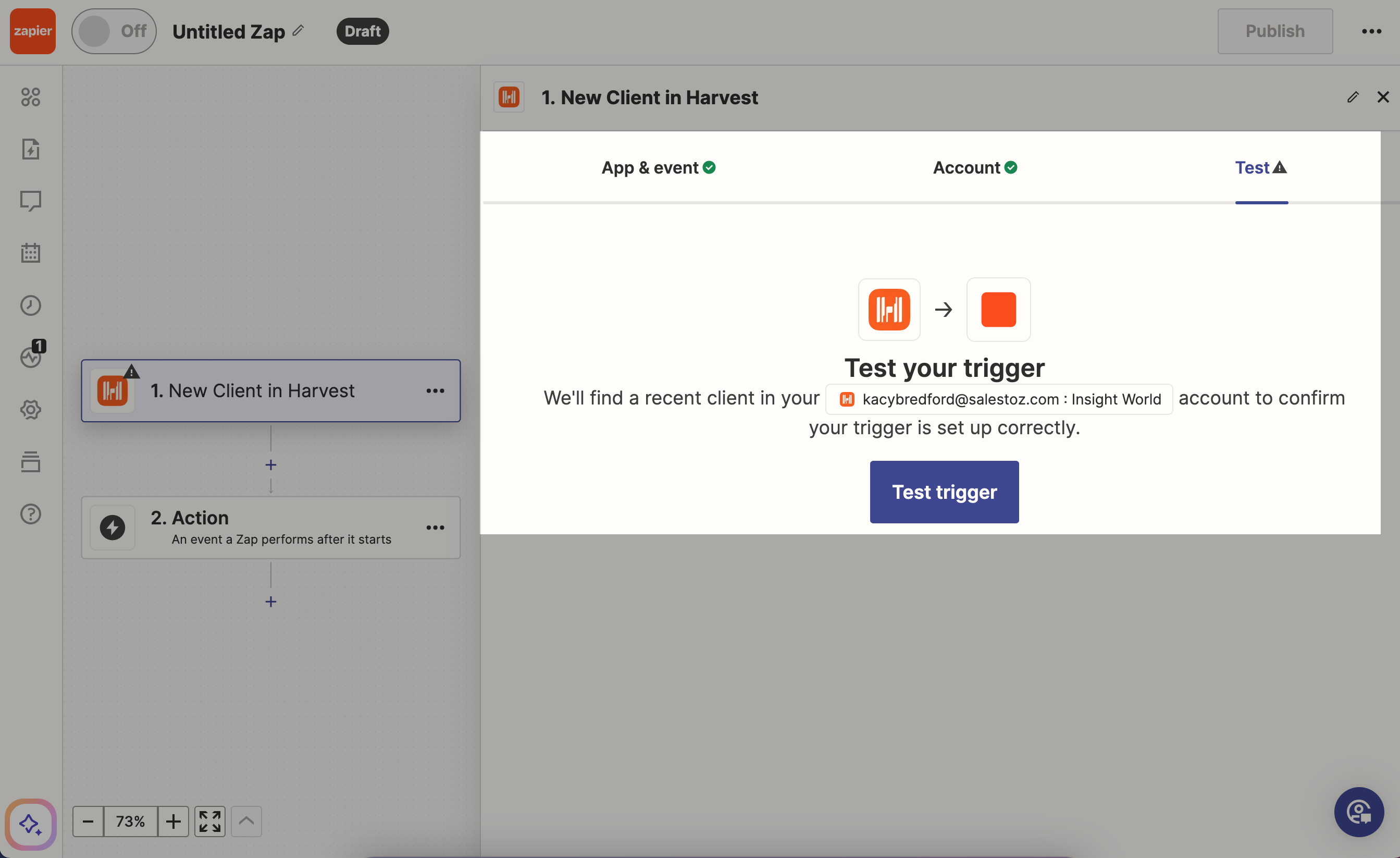Add step below the Action card
Viewport: 1400px width, 858px height.
[x=271, y=602]
